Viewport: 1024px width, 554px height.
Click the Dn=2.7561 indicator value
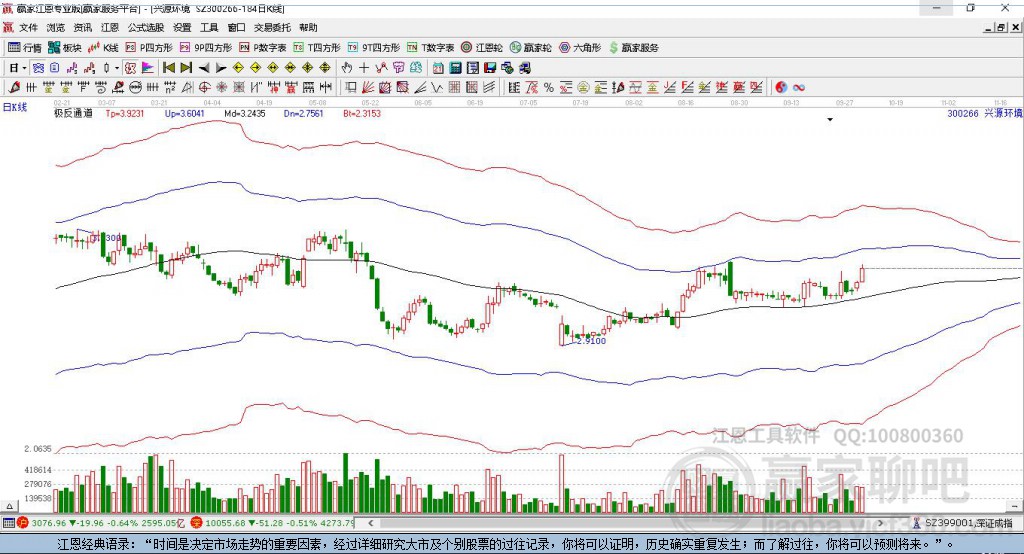click(x=304, y=113)
